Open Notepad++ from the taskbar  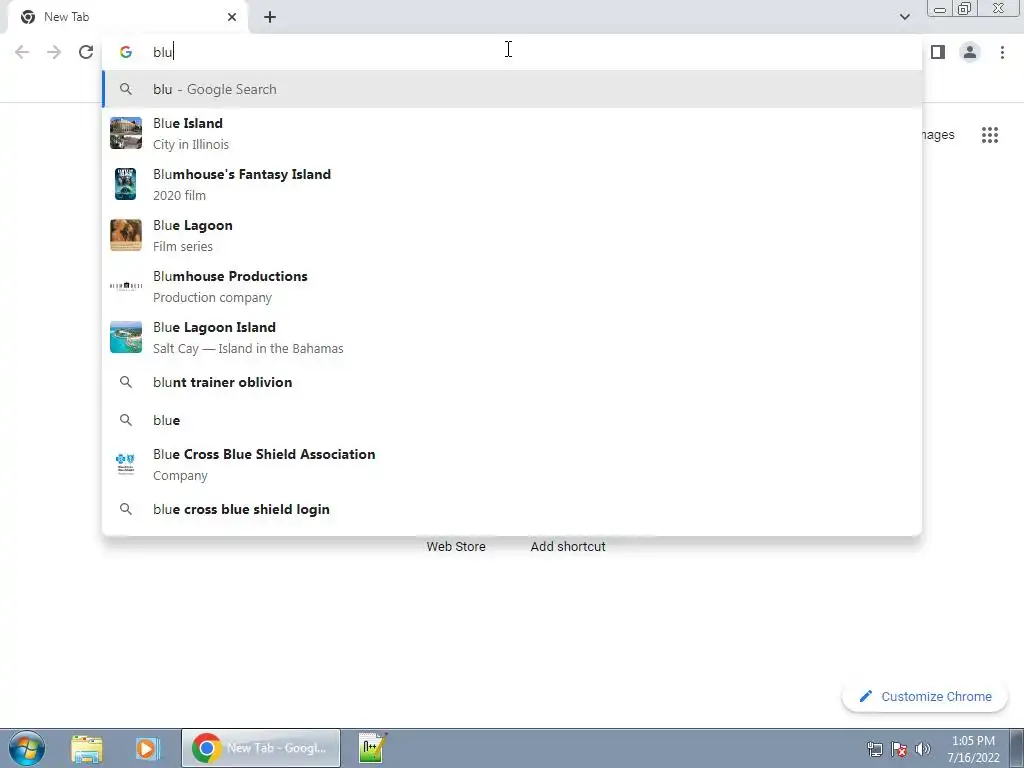373,748
